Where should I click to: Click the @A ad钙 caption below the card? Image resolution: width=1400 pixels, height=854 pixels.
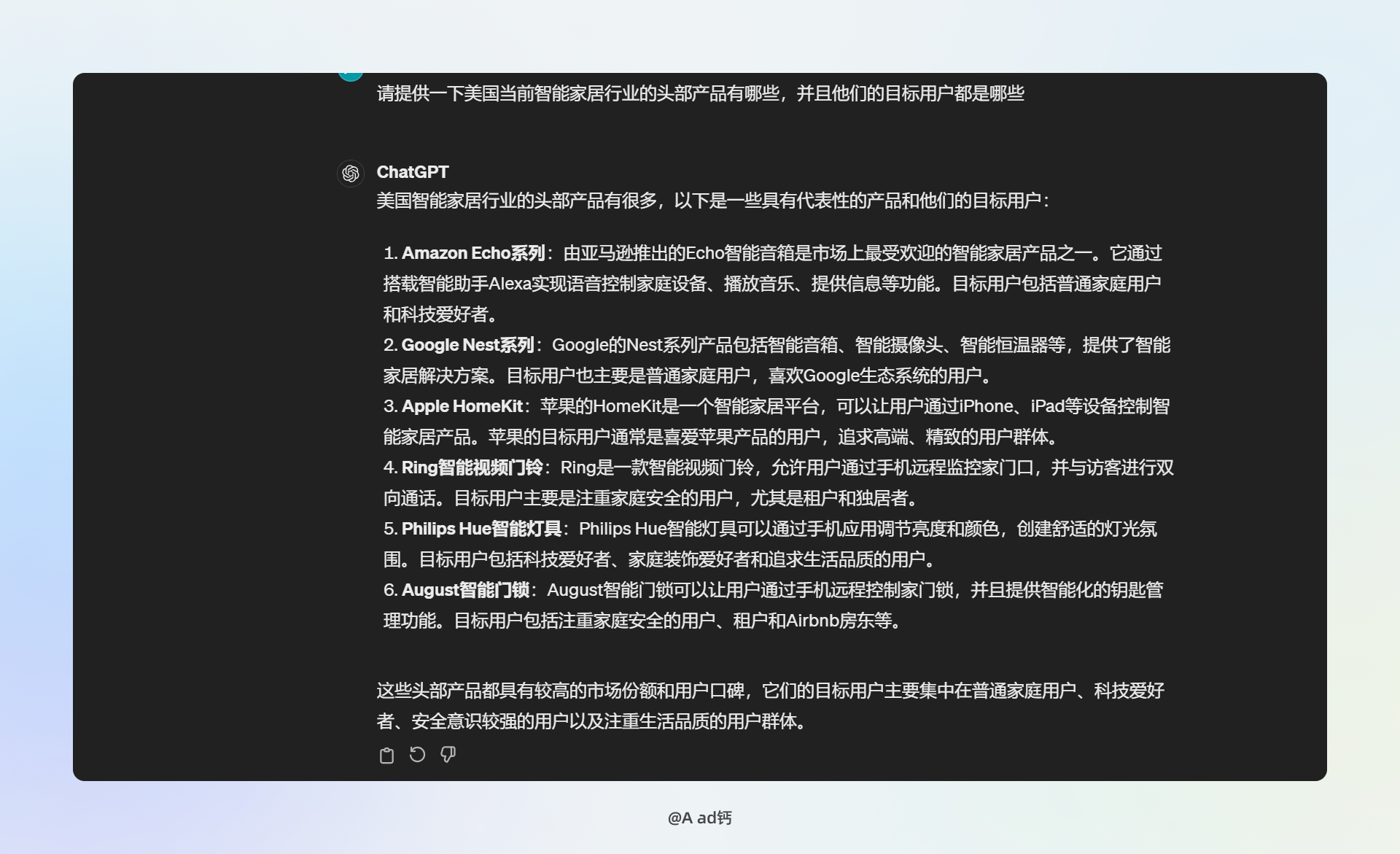700,818
